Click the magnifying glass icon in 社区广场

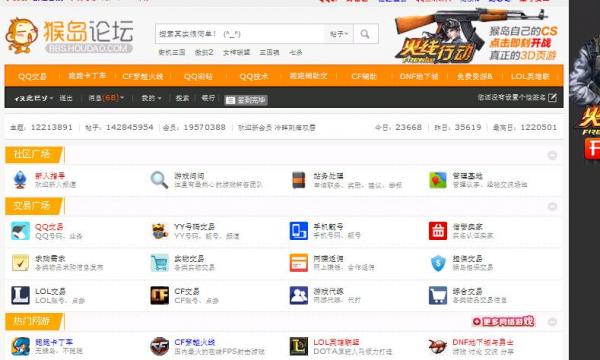tap(159, 180)
